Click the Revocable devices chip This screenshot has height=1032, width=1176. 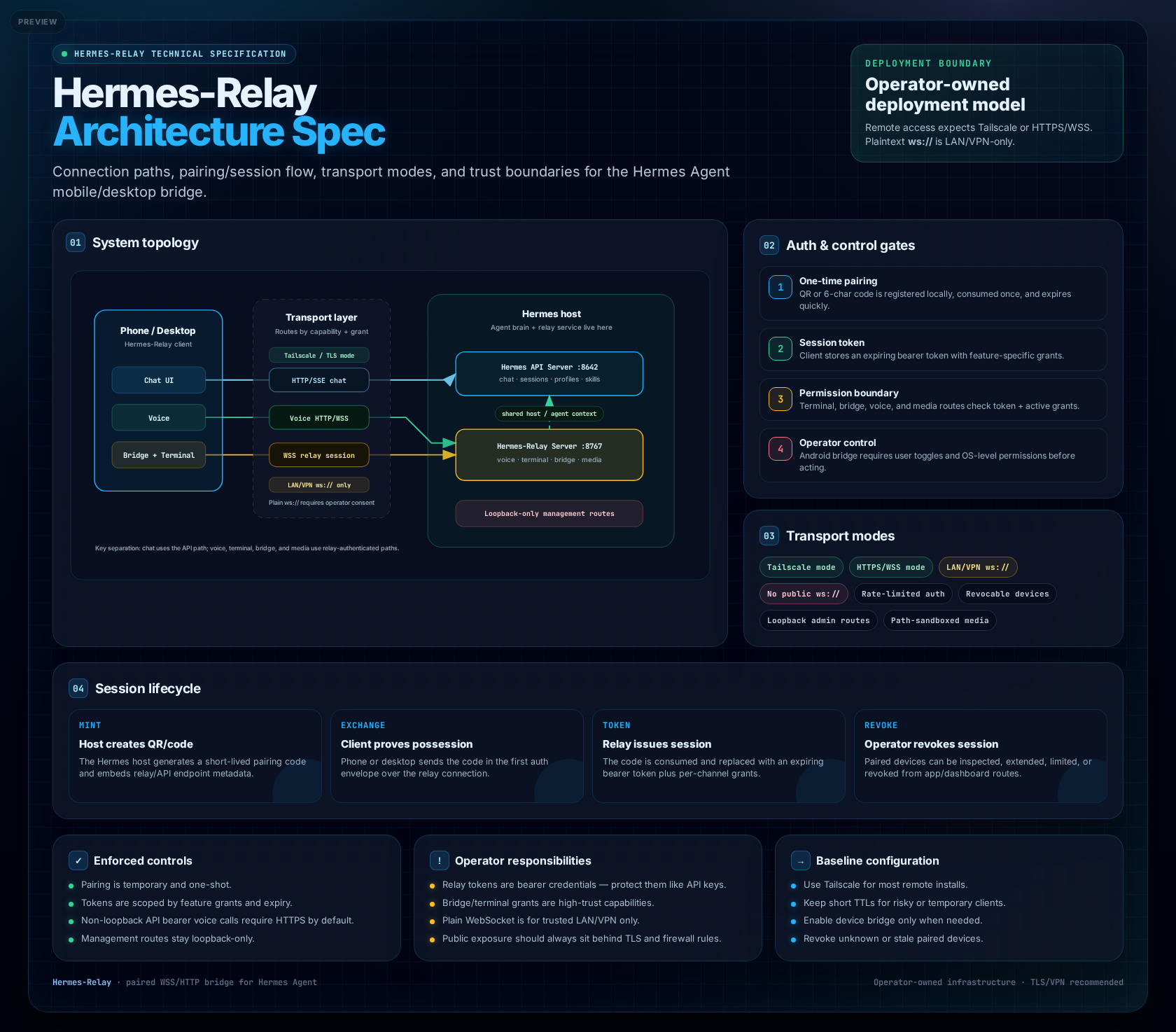1007,594
